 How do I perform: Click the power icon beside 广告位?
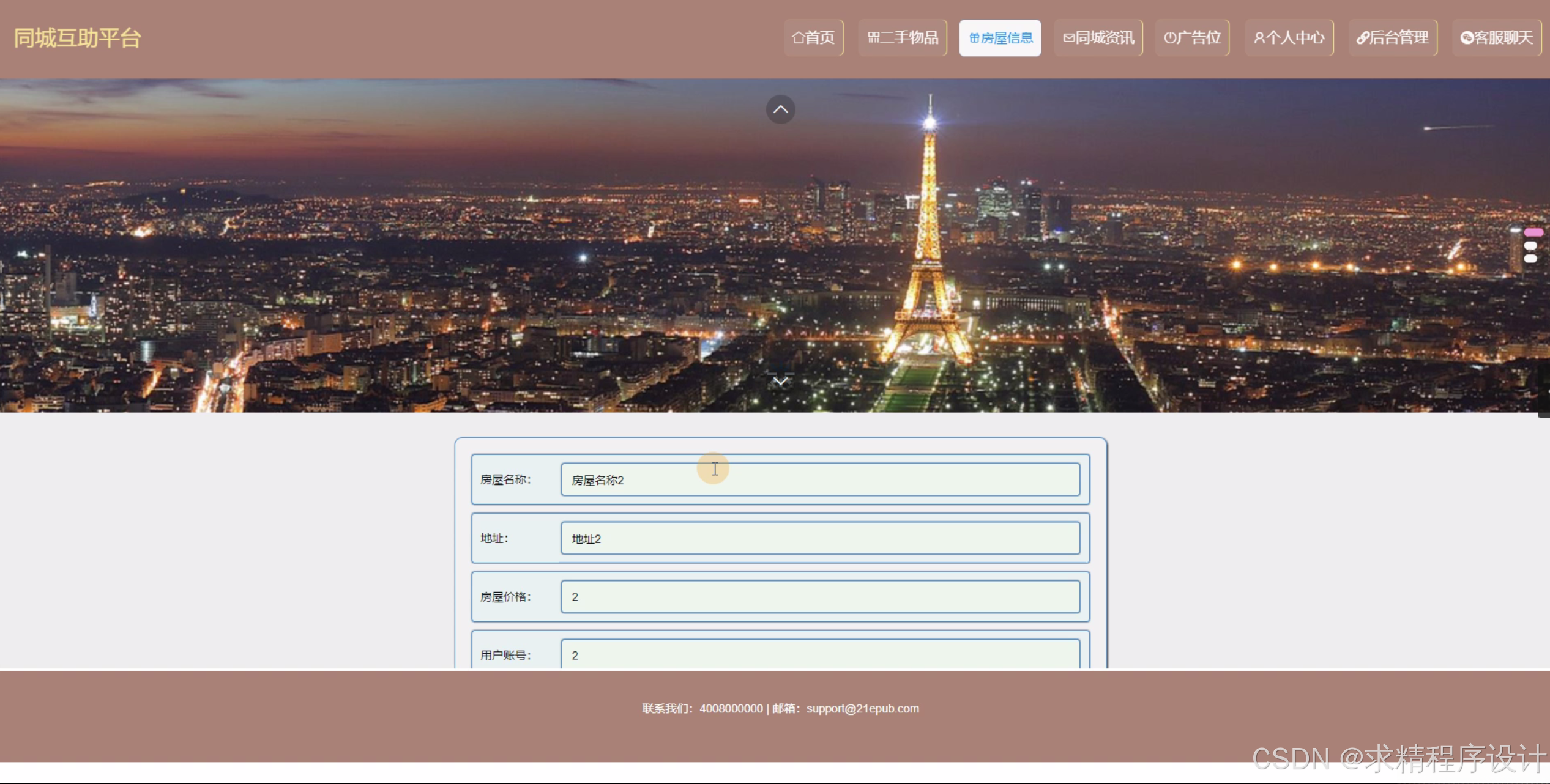pos(1169,38)
